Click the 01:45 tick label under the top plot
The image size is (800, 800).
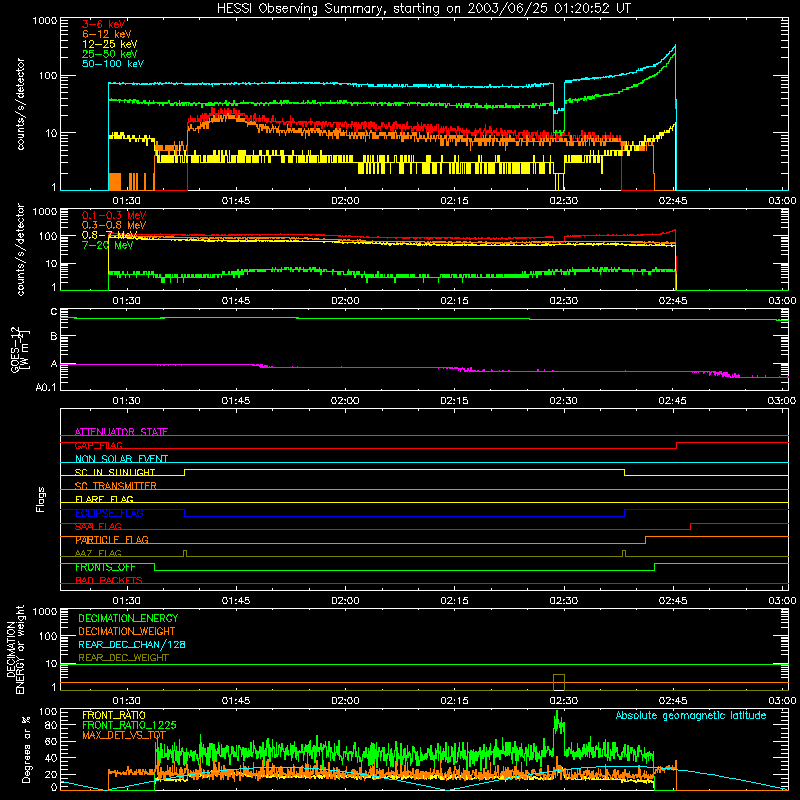(236, 201)
